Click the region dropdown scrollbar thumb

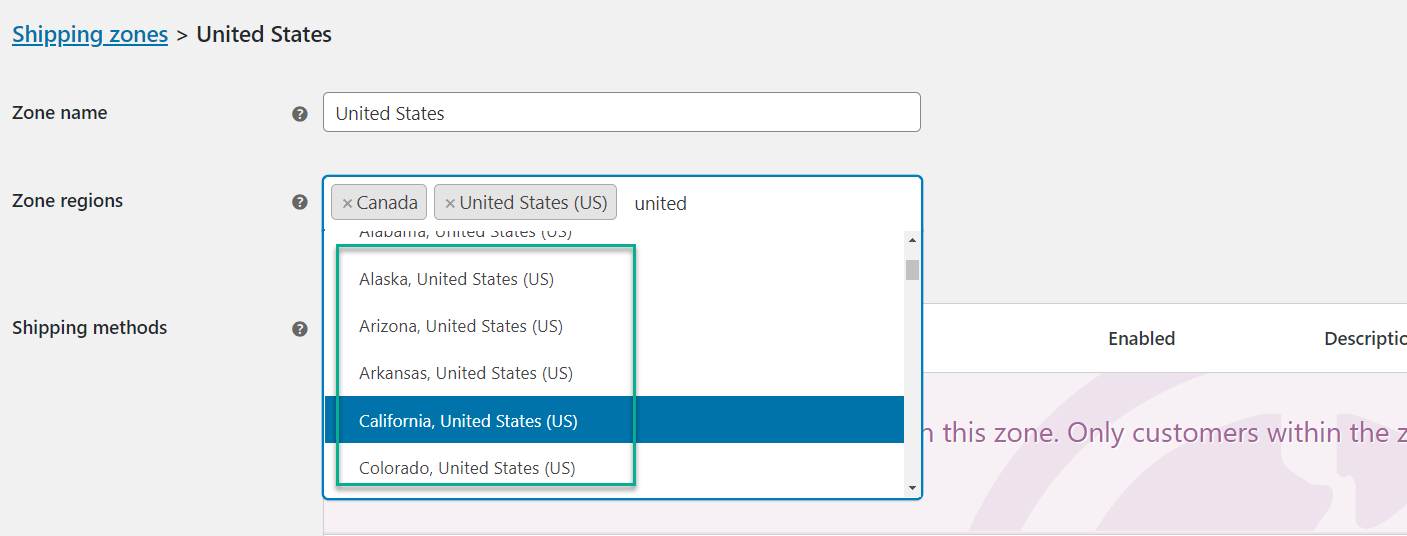[x=912, y=270]
